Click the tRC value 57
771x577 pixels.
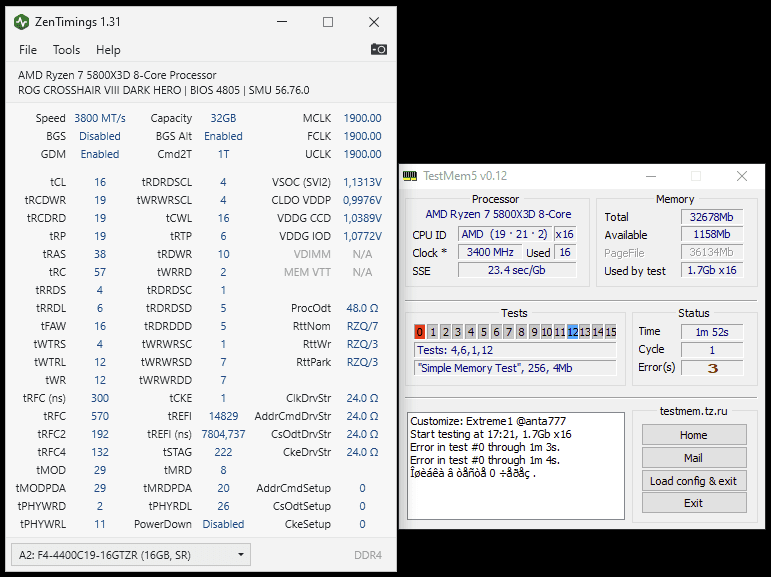(100, 272)
